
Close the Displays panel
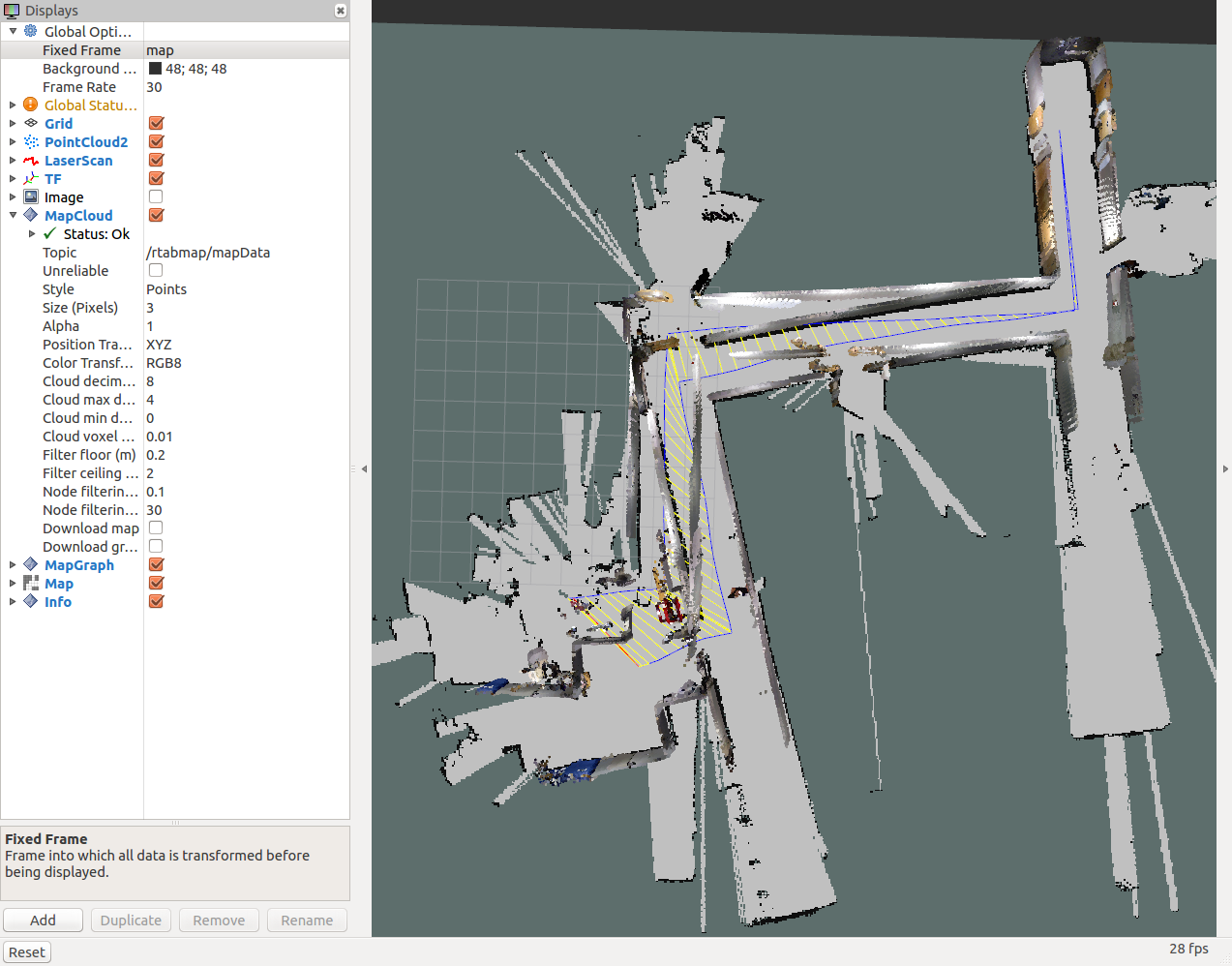tap(341, 11)
